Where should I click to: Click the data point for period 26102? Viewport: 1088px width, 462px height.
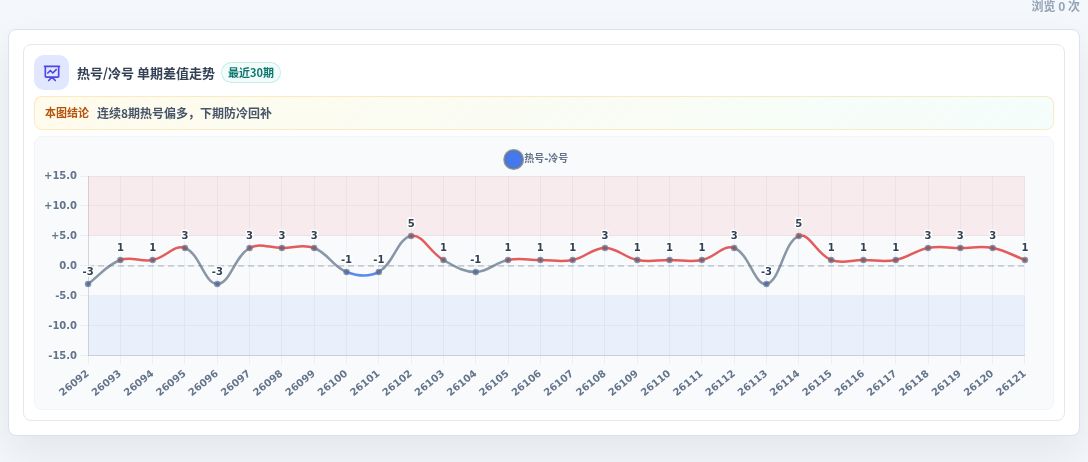pos(411,236)
